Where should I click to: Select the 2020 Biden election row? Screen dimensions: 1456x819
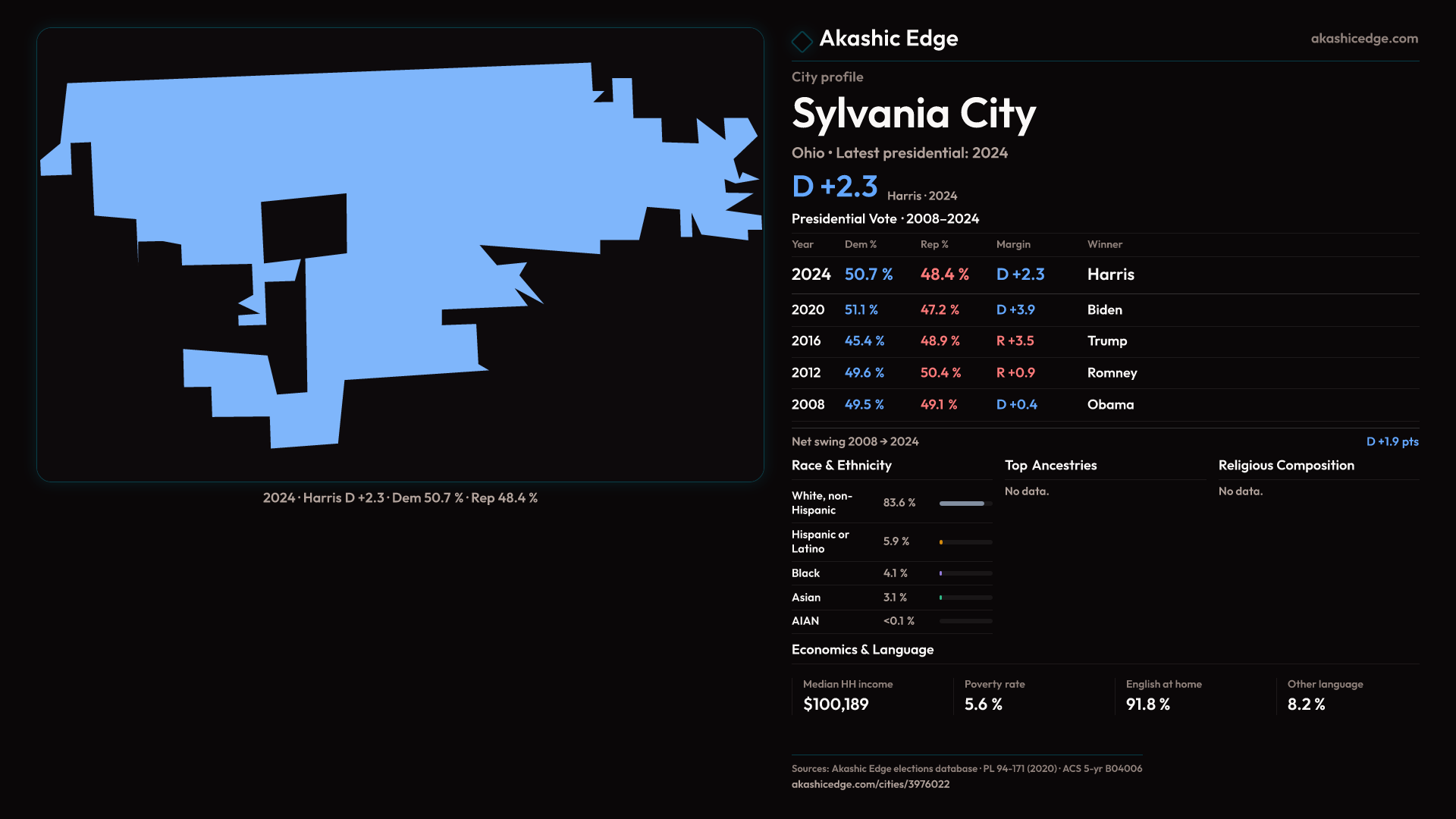1104,310
